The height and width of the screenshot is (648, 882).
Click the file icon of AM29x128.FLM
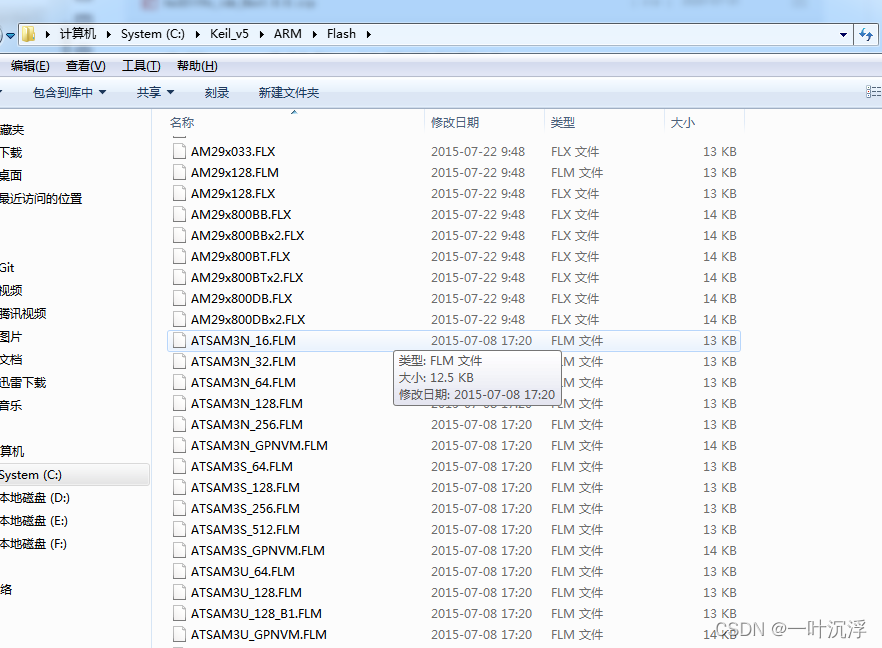click(179, 172)
